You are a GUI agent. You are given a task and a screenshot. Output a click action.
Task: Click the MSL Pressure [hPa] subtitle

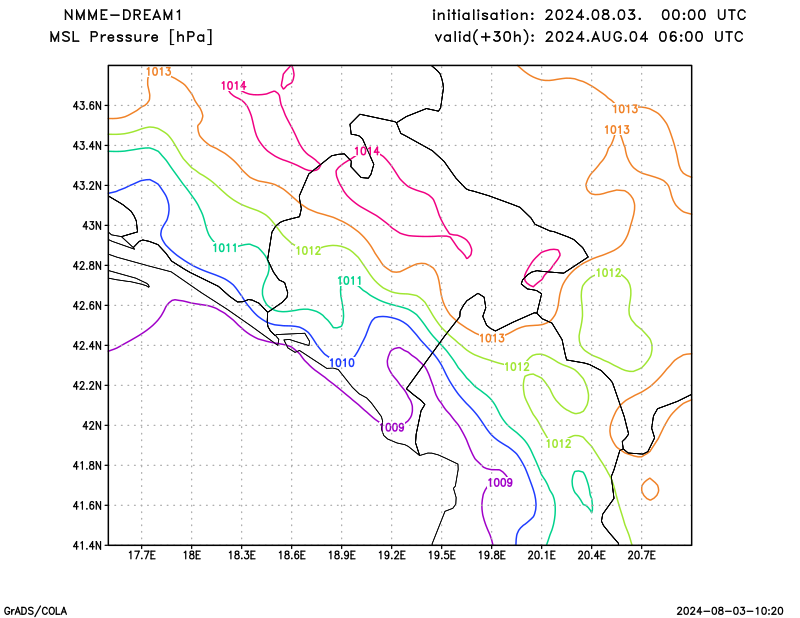[x=131, y=37]
